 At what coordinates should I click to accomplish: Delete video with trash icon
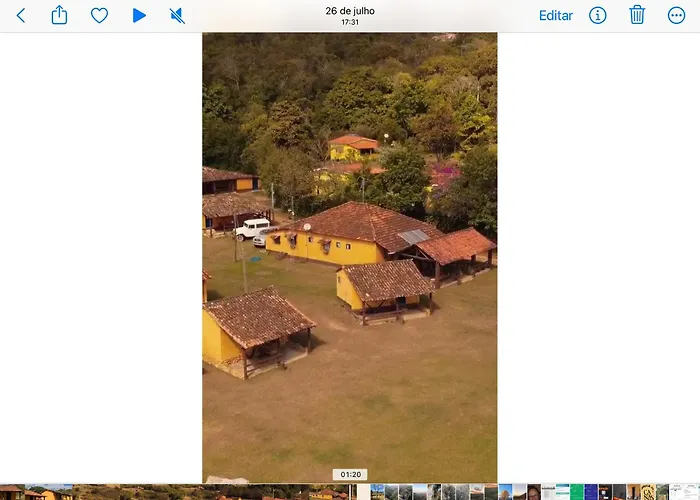click(637, 15)
